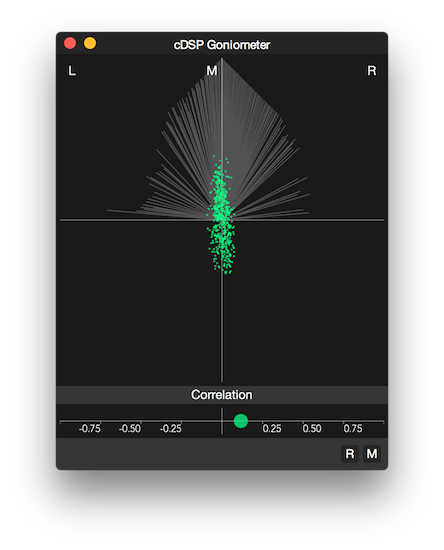Click the M button beside R
The width and height of the screenshot is (444, 550).
click(x=372, y=454)
